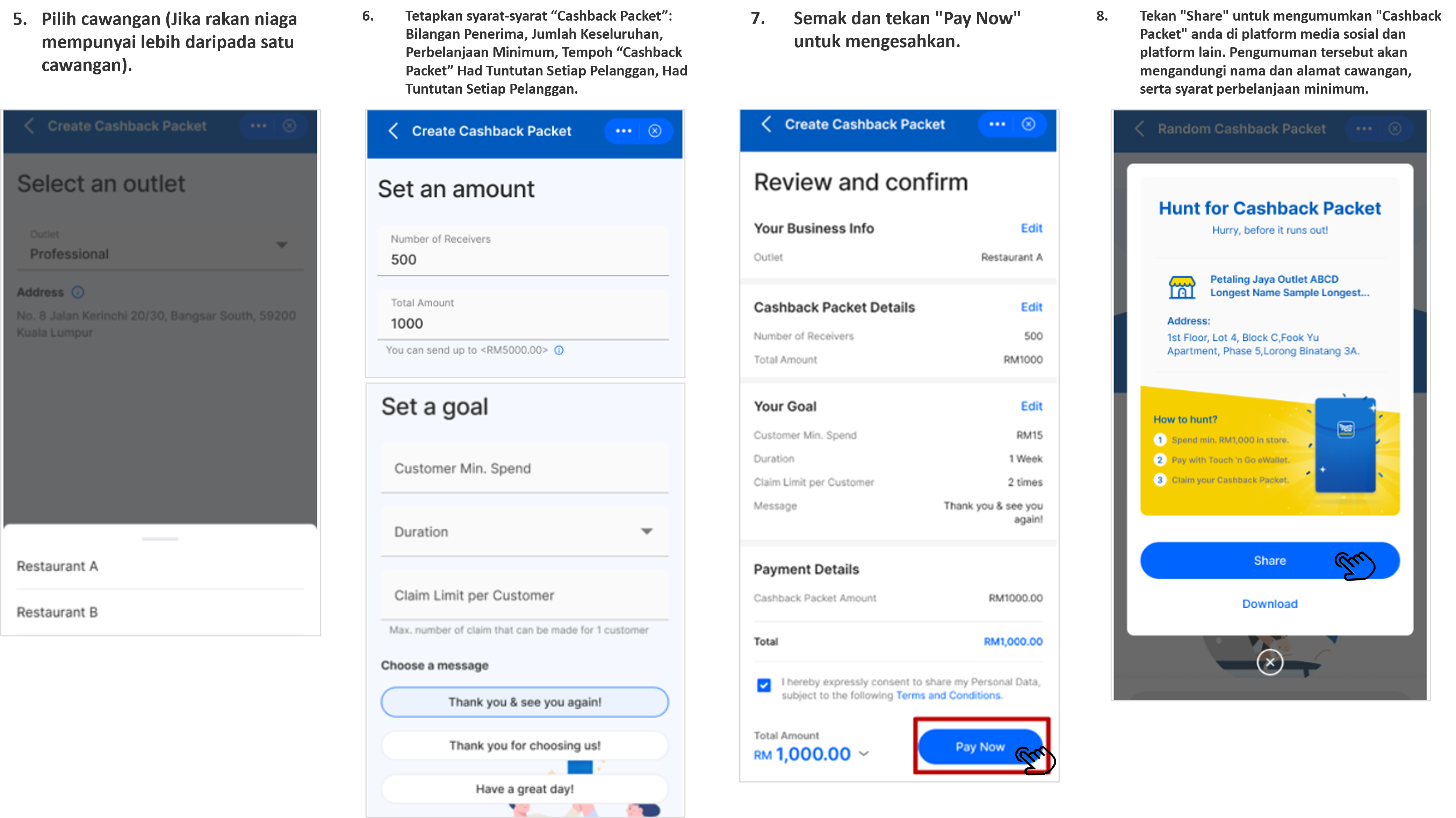Tap the info icon next to Address
The height and width of the screenshot is (818, 1456).
(x=78, y=292)
